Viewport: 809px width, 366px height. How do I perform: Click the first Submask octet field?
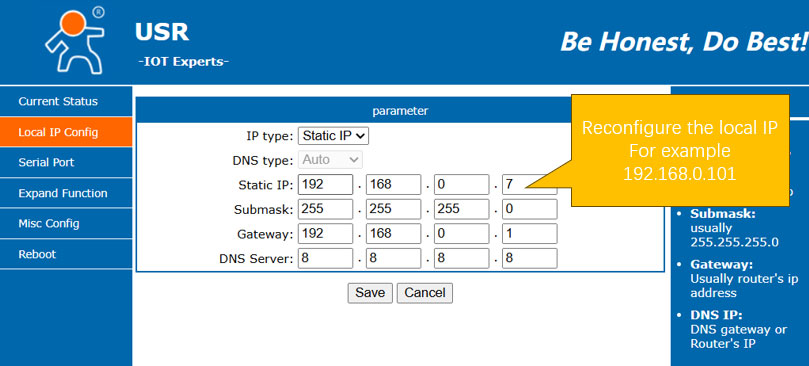[x=326, y=209]
